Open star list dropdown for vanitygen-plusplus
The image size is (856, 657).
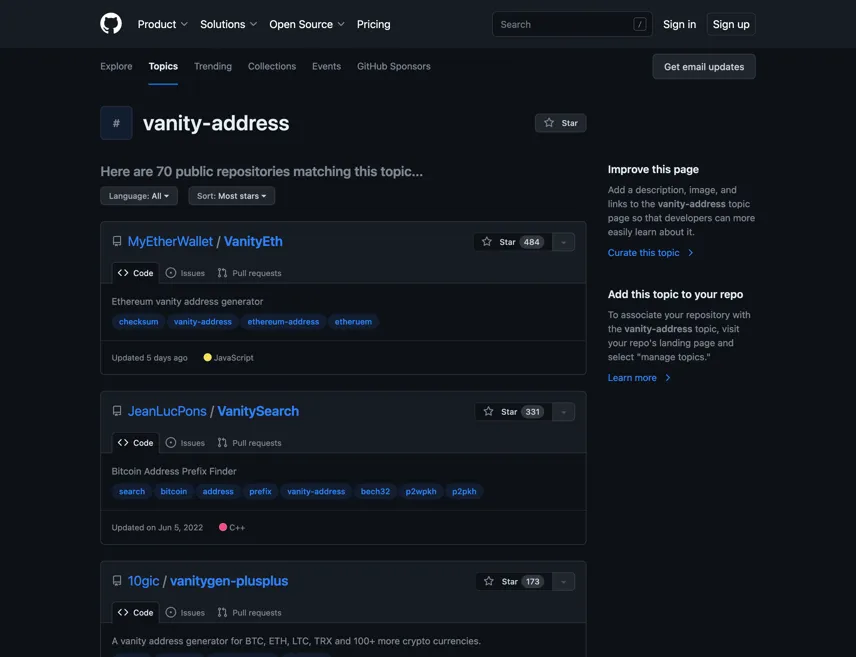(563, 582)
